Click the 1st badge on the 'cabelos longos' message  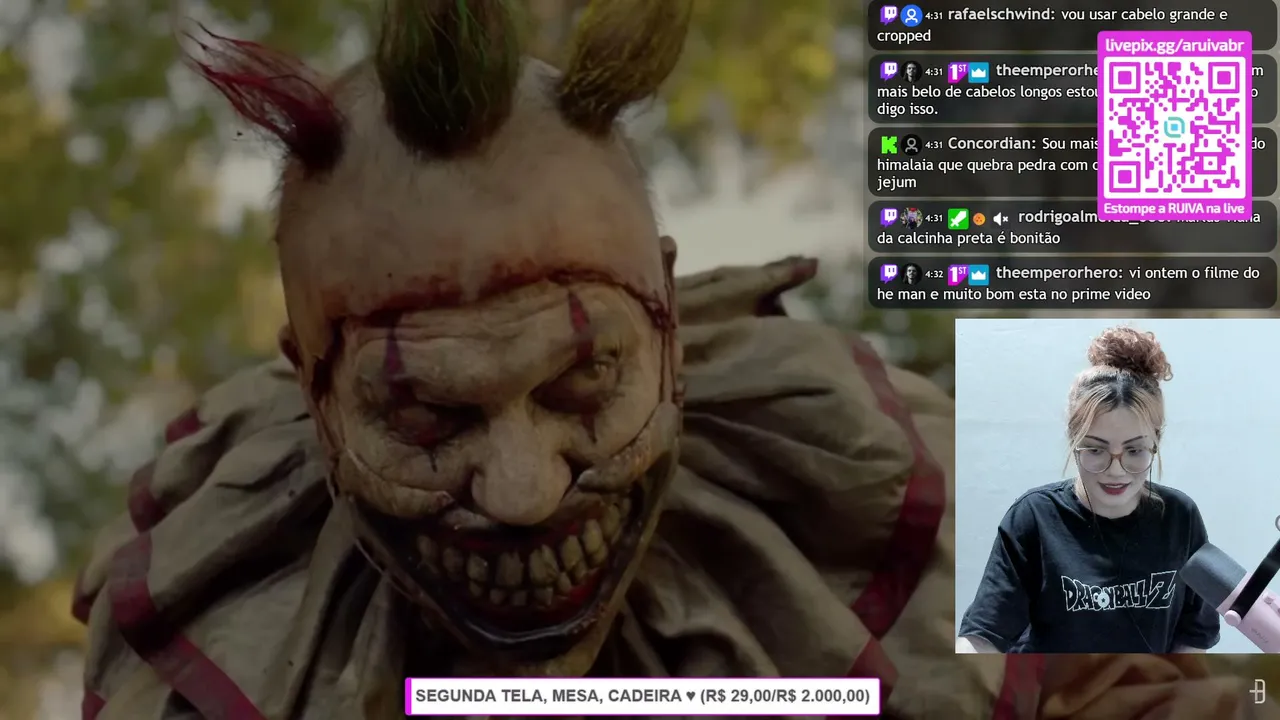957,71
